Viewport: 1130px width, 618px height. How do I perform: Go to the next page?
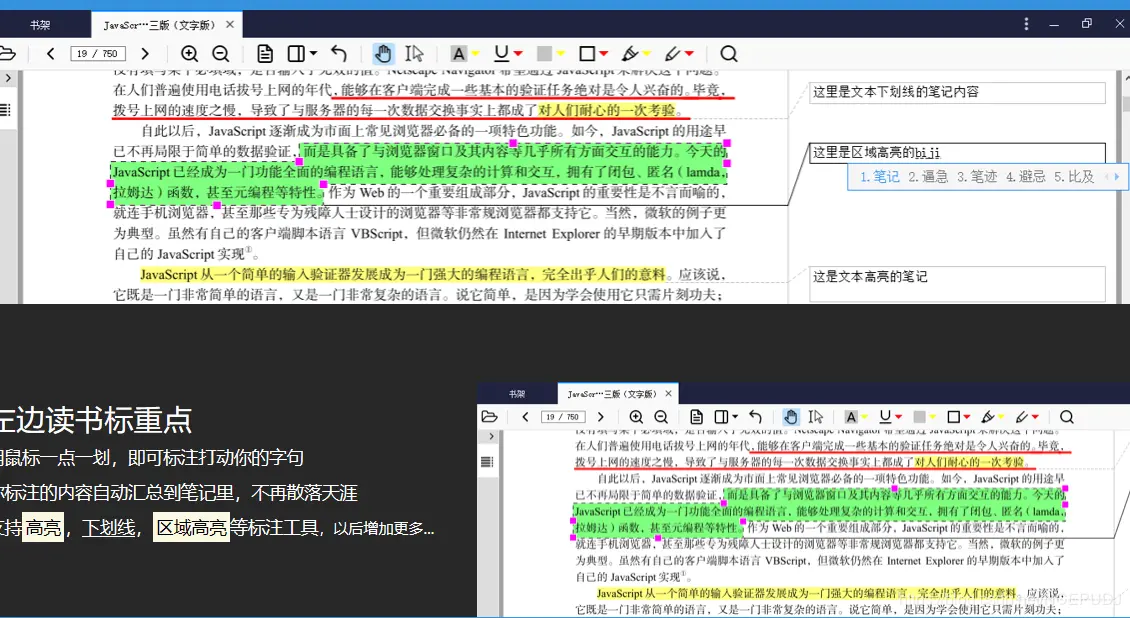click(146, 54)
